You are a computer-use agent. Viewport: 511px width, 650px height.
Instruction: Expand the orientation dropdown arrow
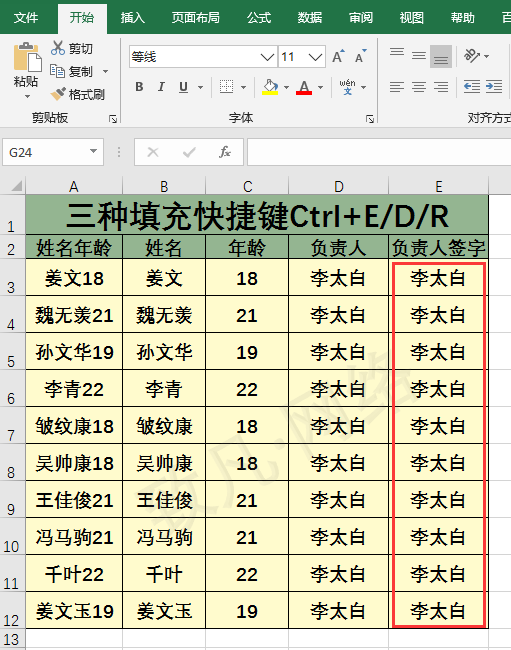pos(487,56)
